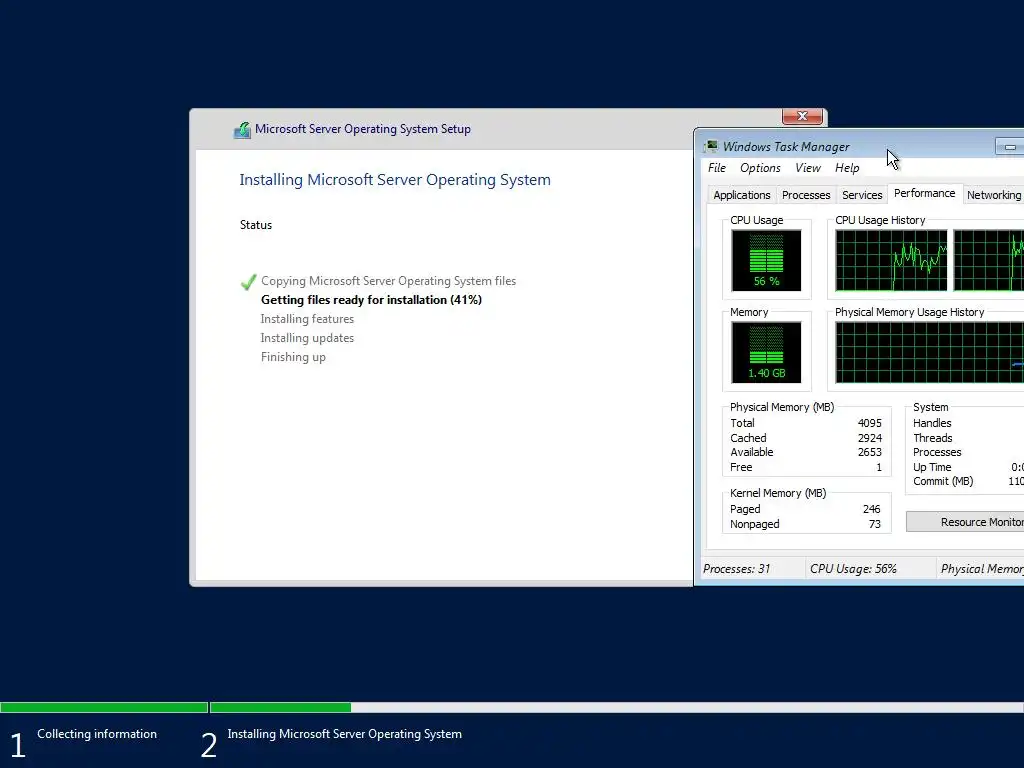This screenshot has width=1024, height=768.
Task: Switch to the Processes tab
Action: coord(806,195)
